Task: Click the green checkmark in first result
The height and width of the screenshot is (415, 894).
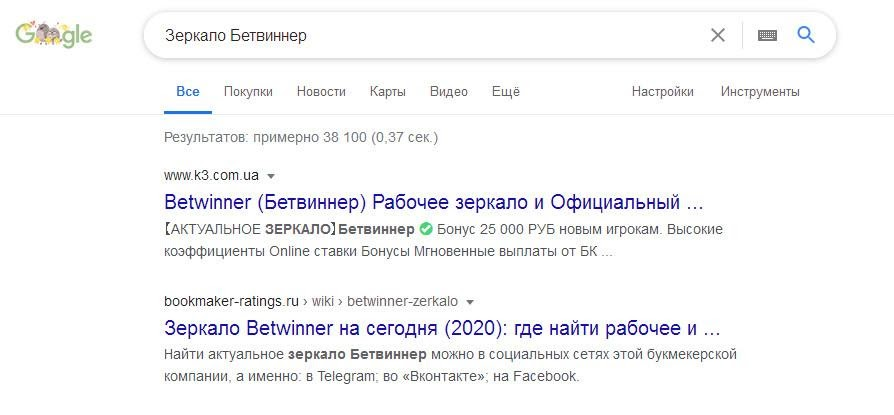Action: (x=426, y=229)
